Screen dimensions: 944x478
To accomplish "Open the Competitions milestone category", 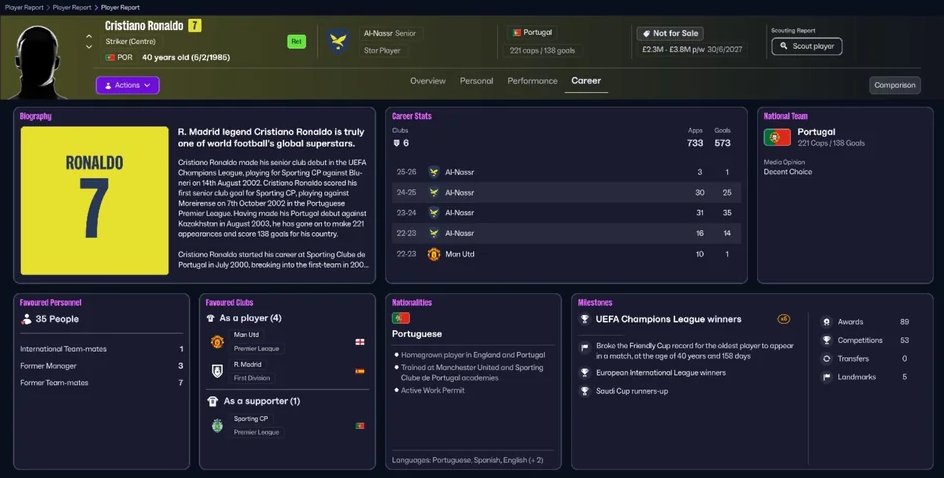I will [x=865, y=340].
